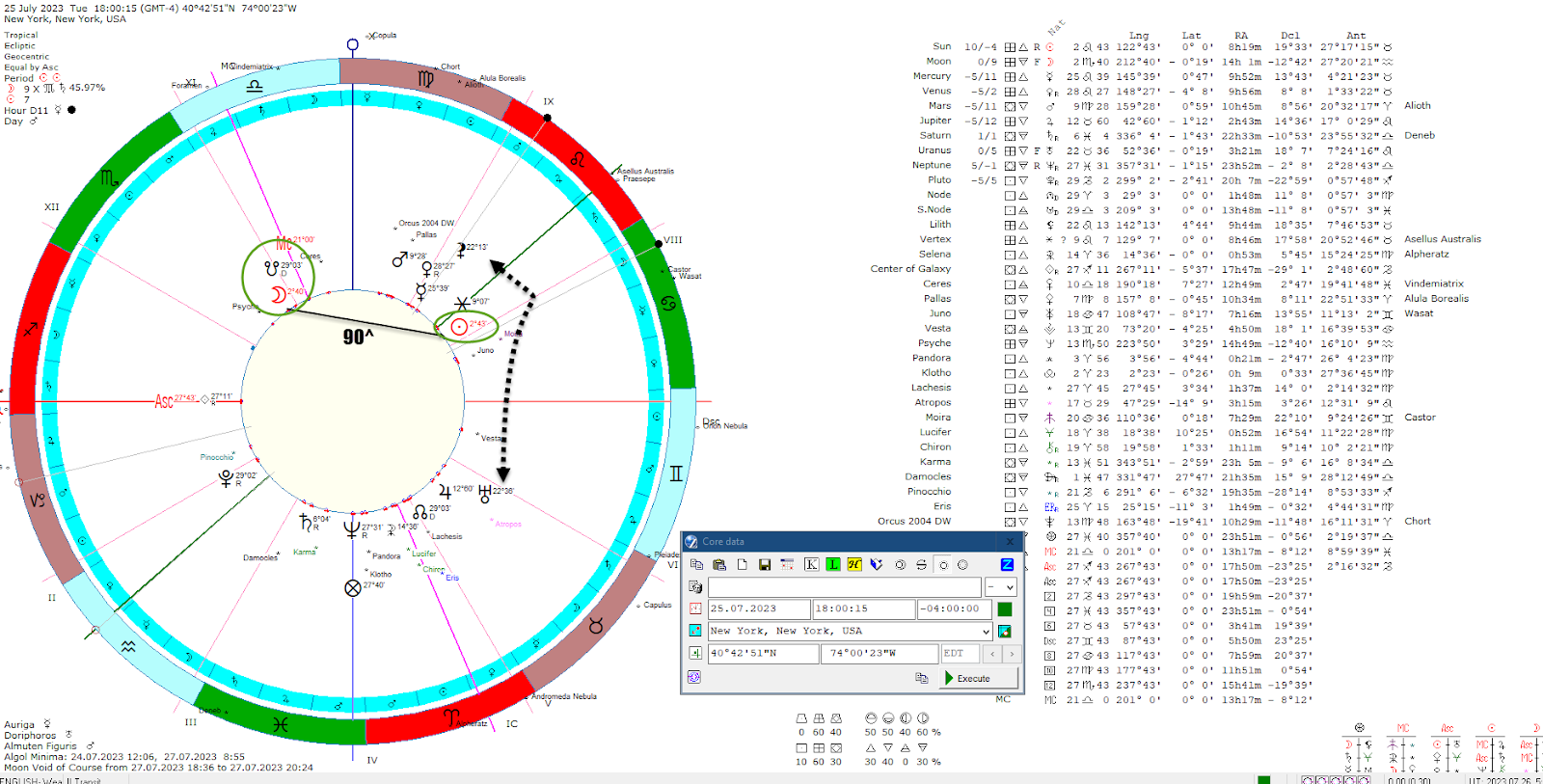Select the Pluto glyph in the chart wheel

click(x=226, y=477)
